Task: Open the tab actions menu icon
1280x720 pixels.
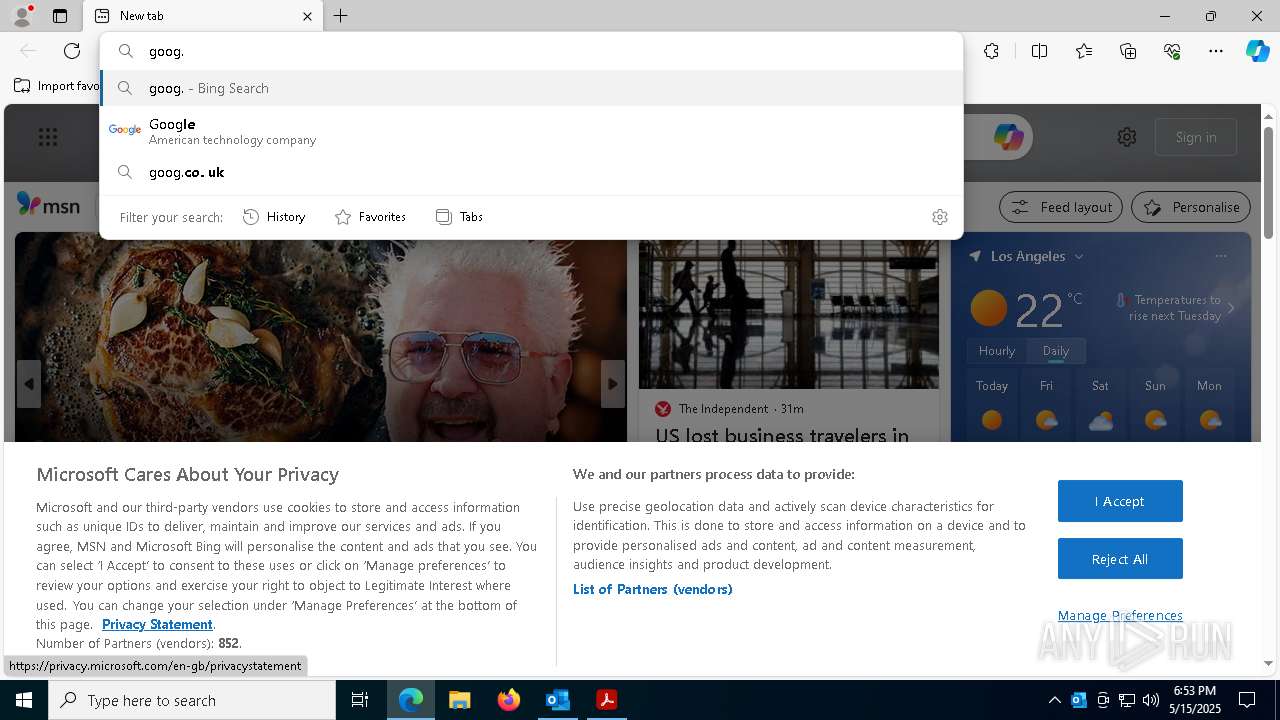Action: coord(60,16)
